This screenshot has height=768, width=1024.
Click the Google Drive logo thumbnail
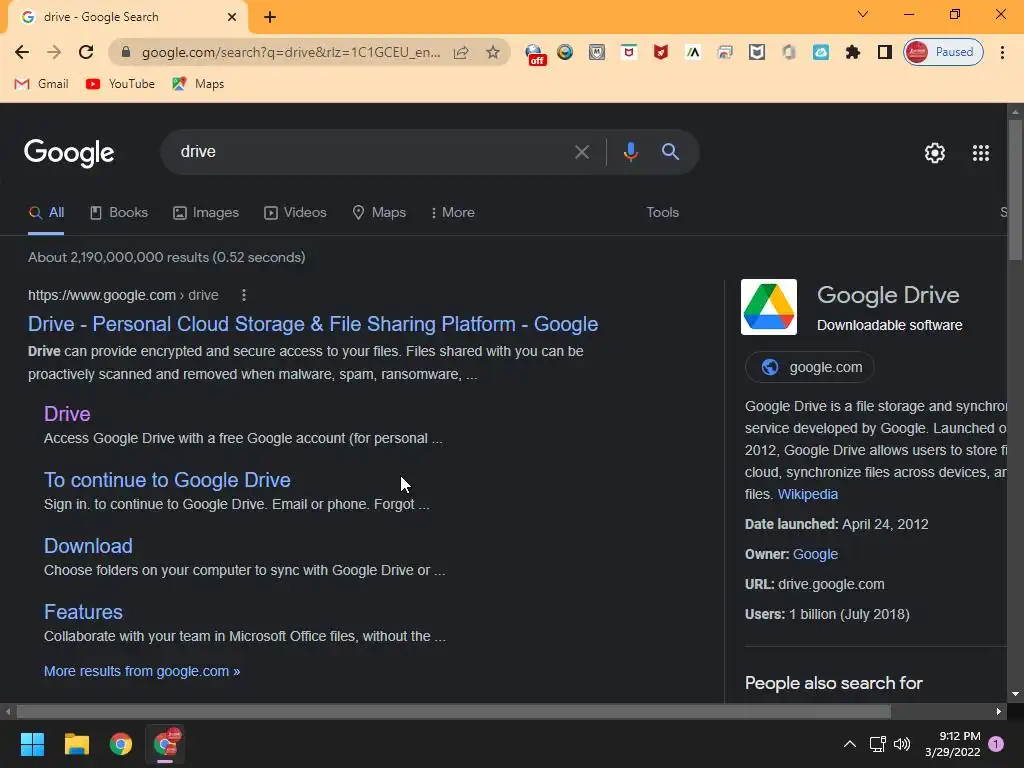(x=769, y=307)
